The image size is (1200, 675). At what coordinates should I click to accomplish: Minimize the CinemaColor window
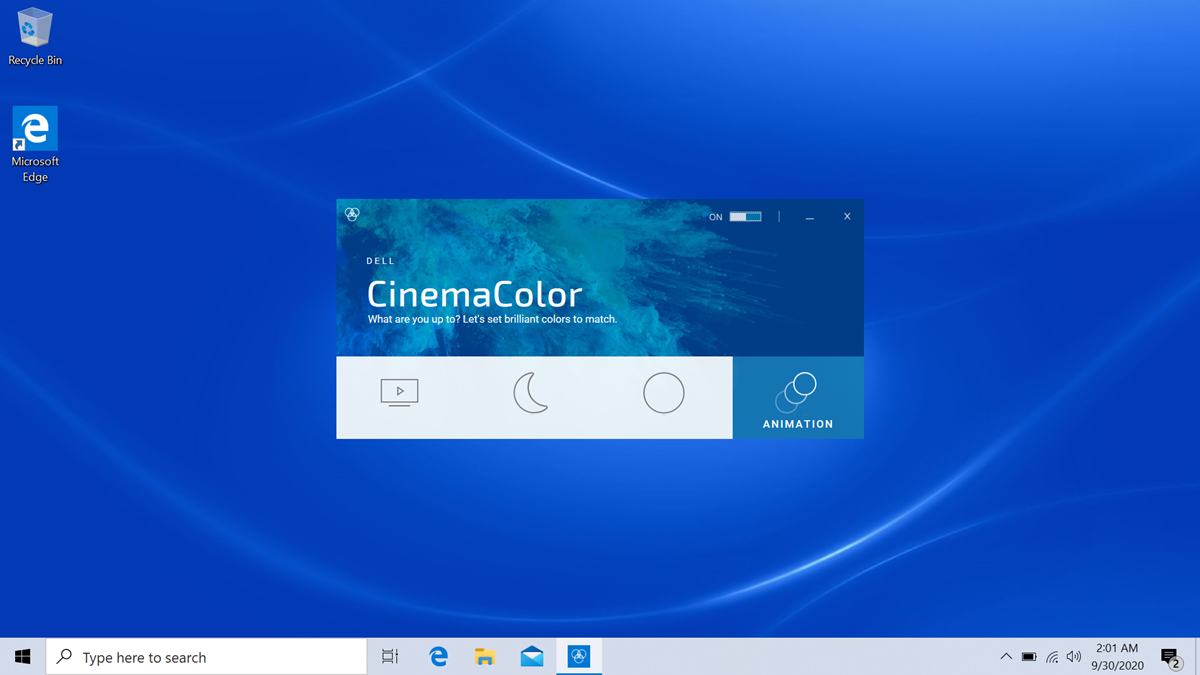click(810, 217)
